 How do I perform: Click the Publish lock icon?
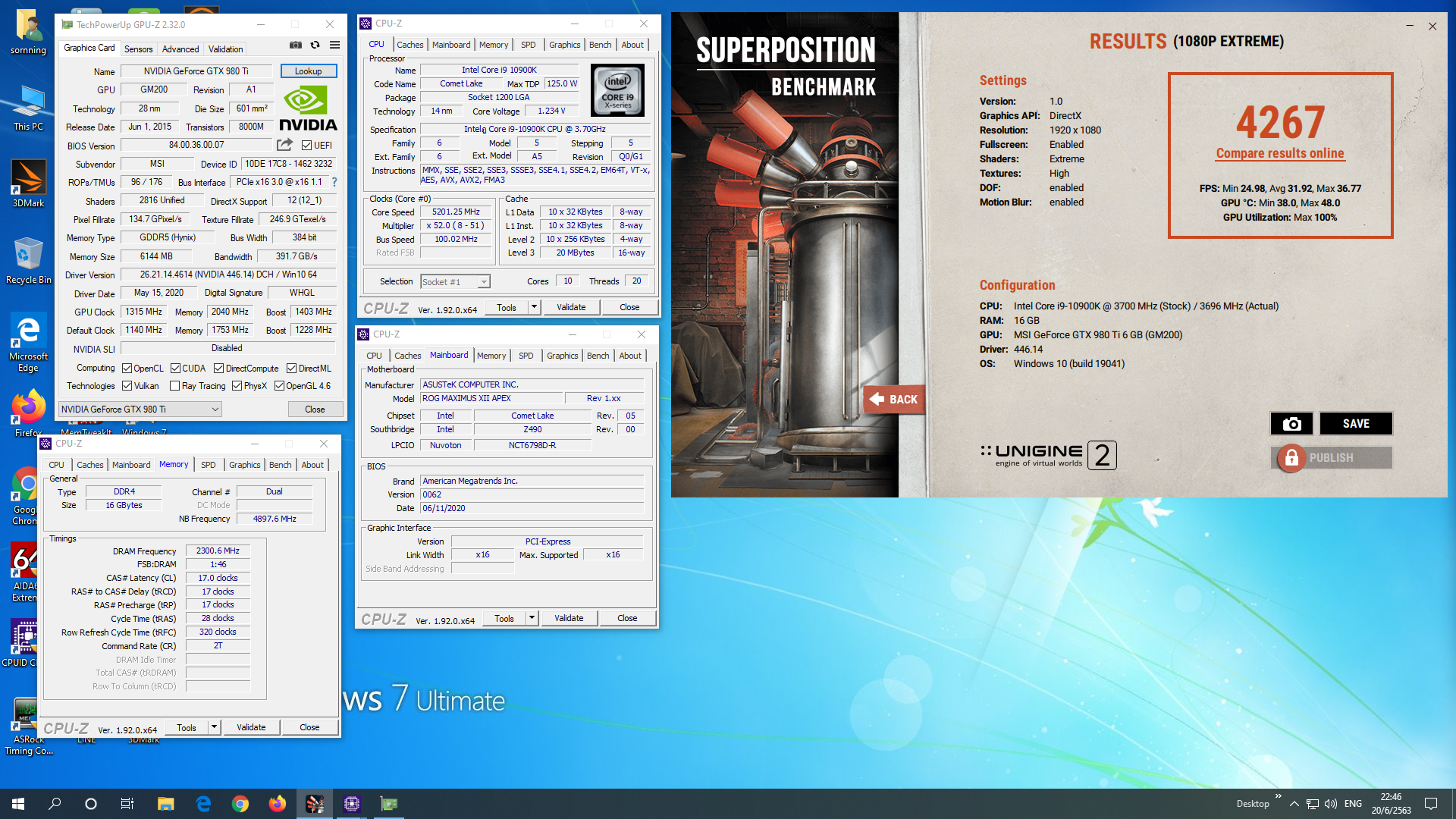click(x=1291, y=458)
